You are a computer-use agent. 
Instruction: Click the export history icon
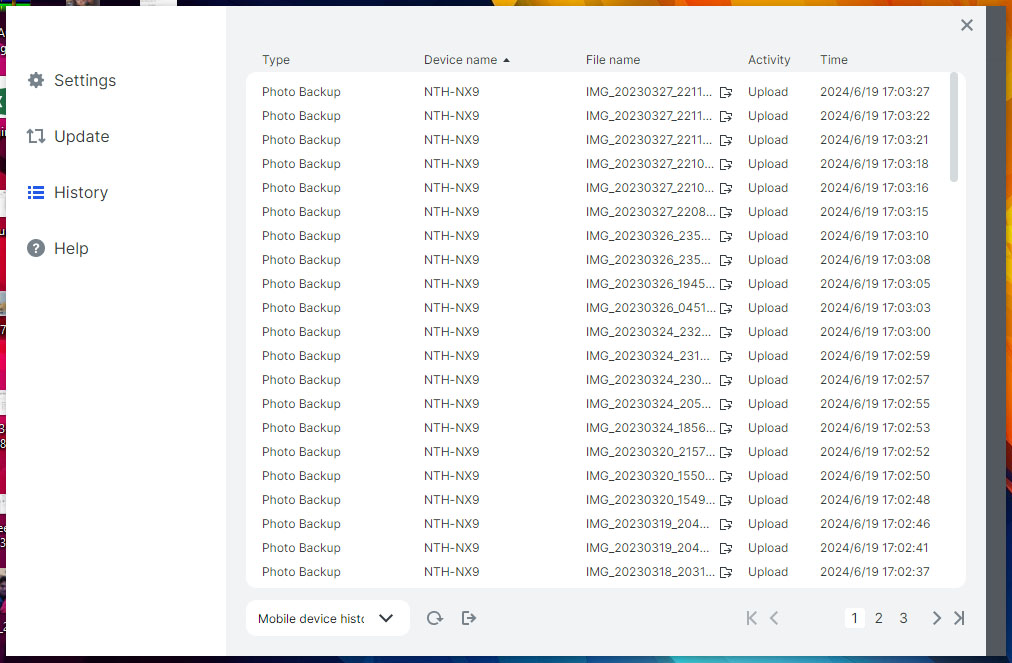pyautogui.click(x=469, y=618)
